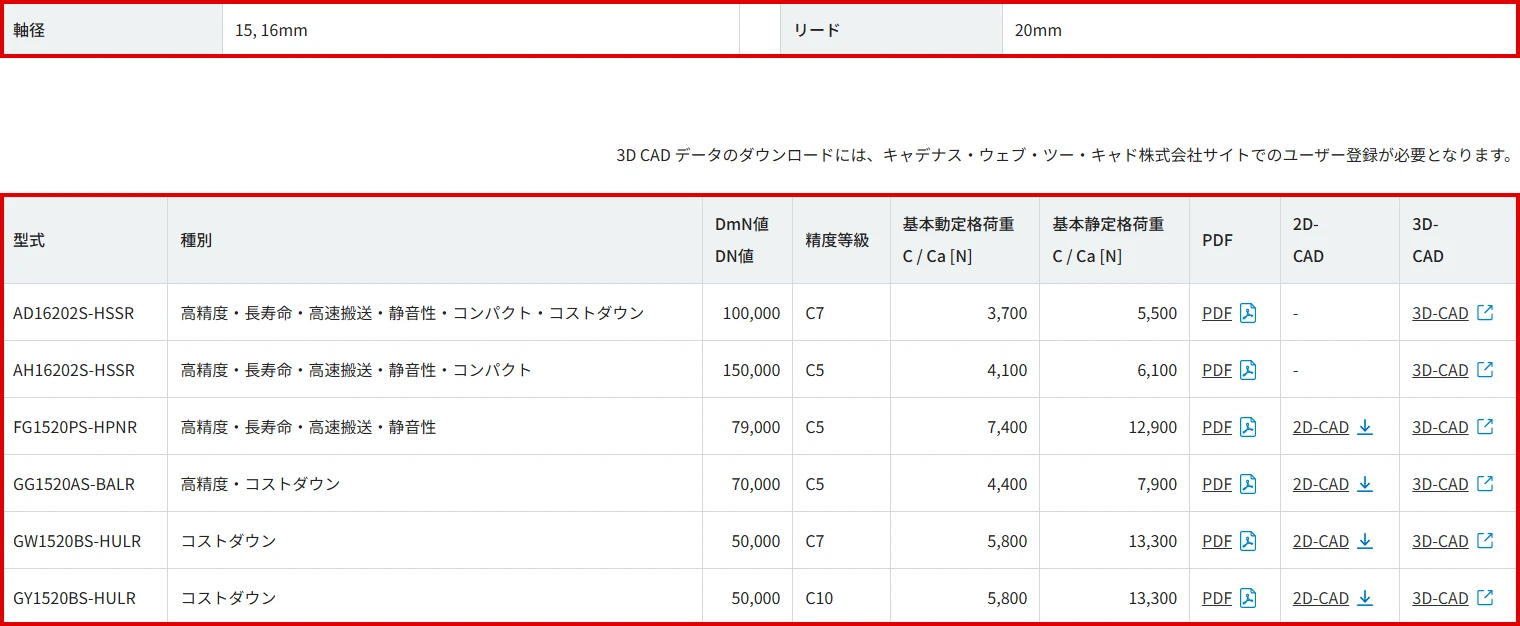Click the external-link icon for AH16202S-HSSR 3D-CAD
This screenshot has width=1520, height=626.
pyautogui.click(x=1484, y=370)
